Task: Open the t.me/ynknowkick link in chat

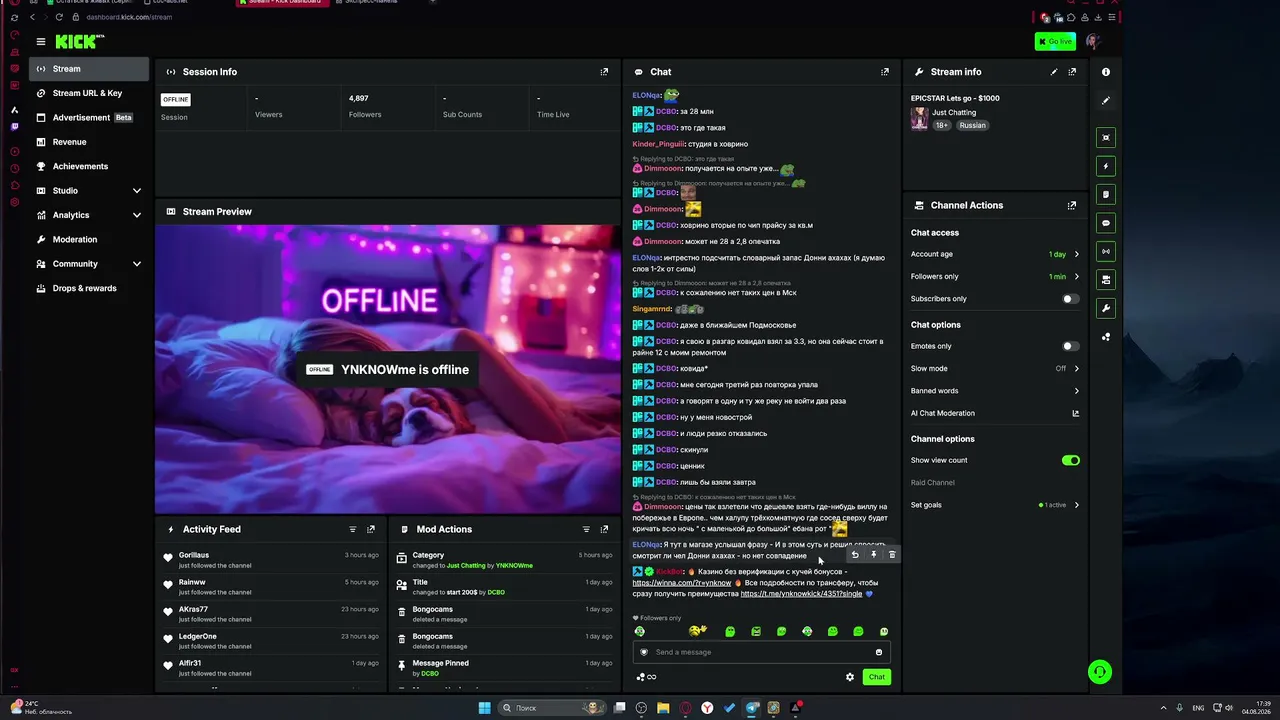Action: [x=801, y=594]
